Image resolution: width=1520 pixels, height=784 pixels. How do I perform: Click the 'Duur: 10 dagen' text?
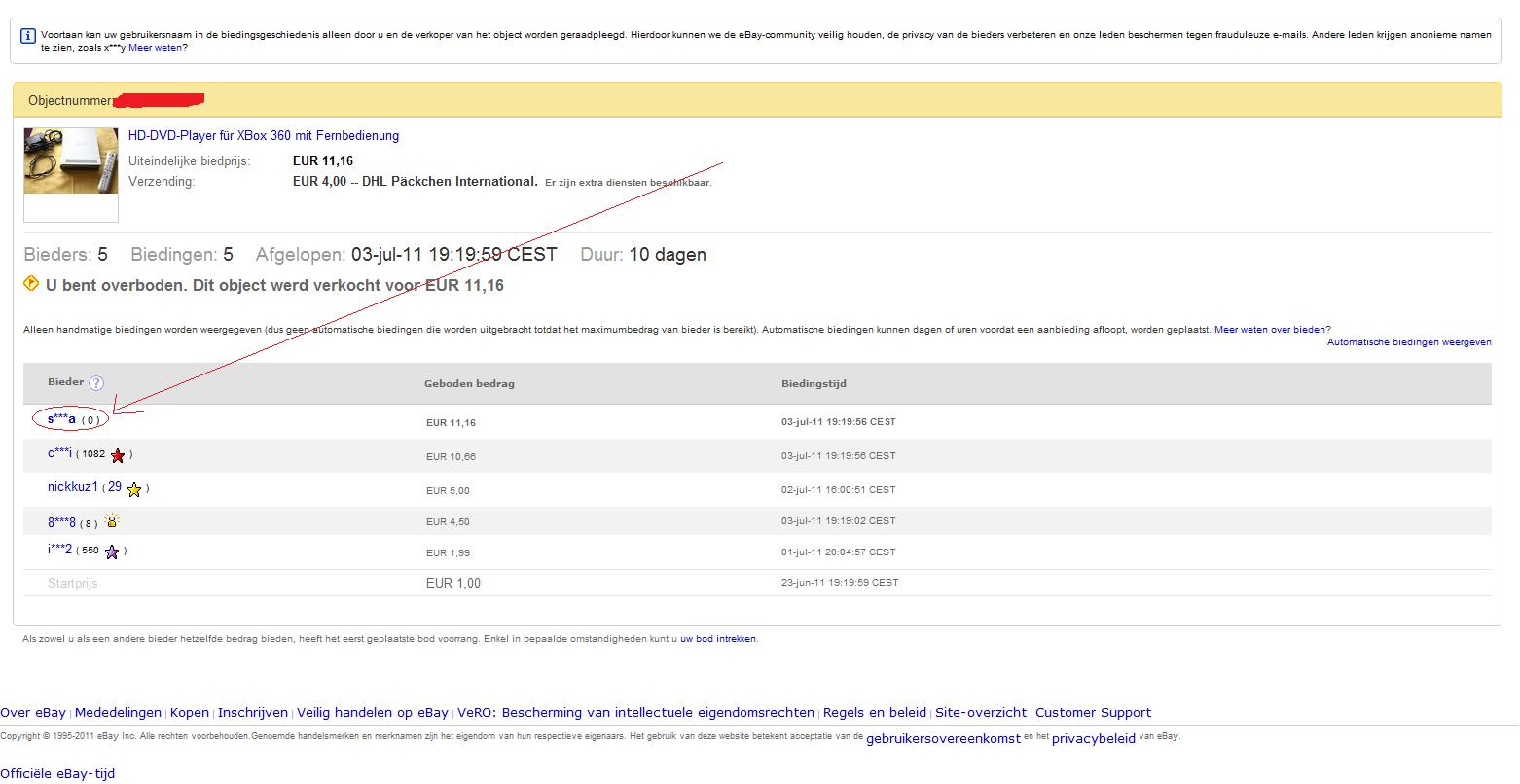(643, 255)
